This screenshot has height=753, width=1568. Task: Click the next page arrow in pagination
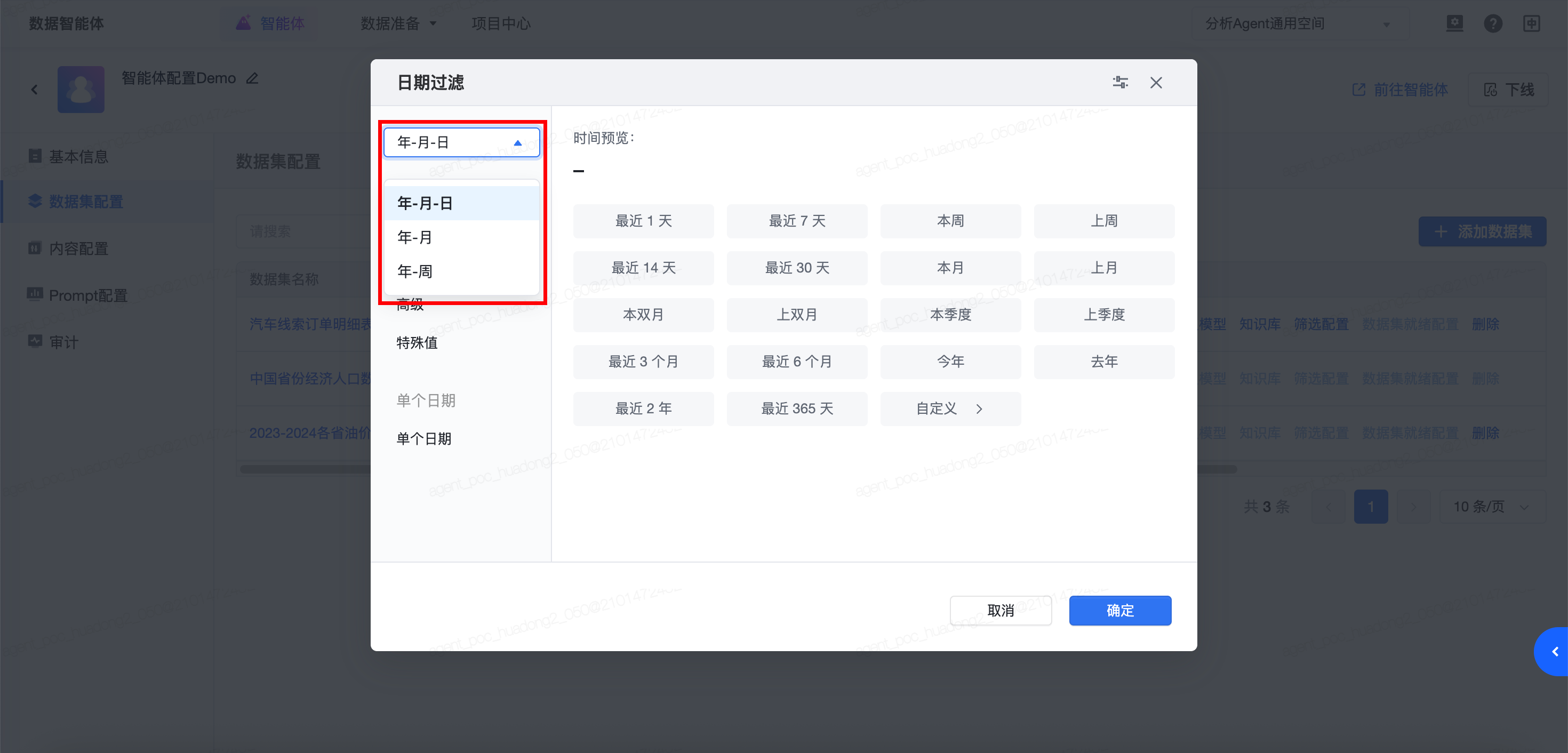click(x=1413, y=507)
